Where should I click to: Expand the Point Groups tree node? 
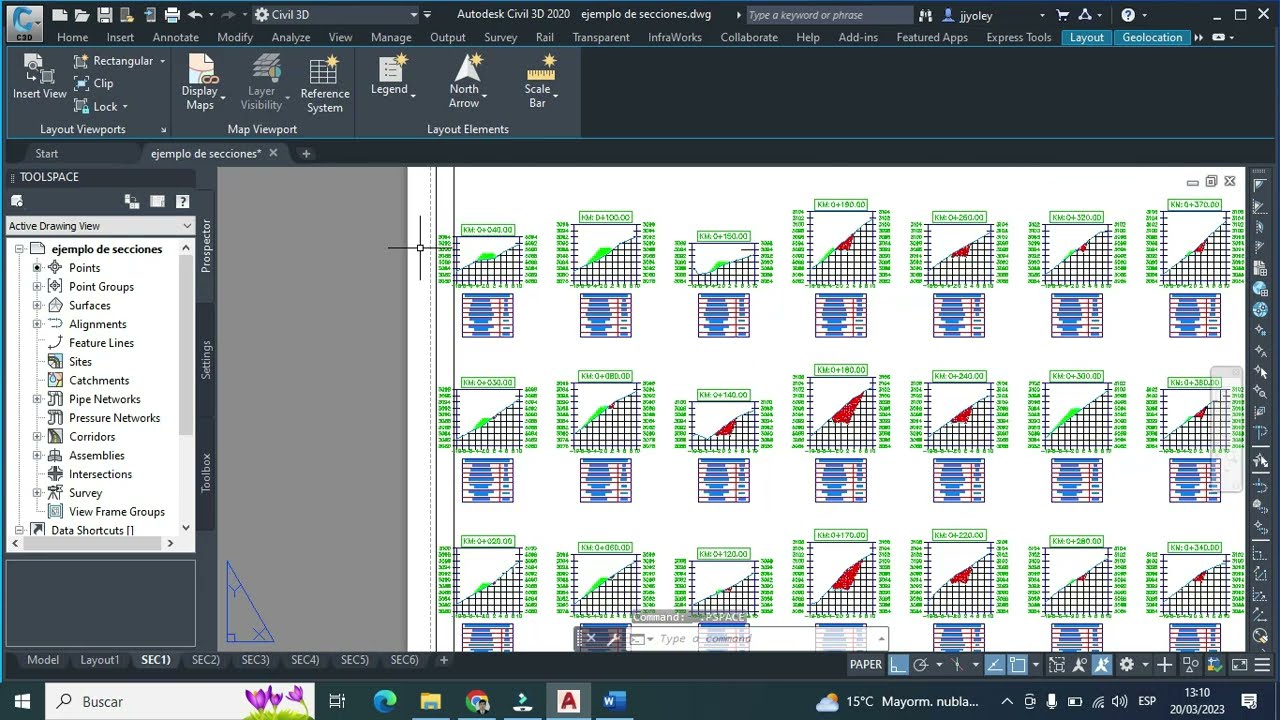coord(38,287)
